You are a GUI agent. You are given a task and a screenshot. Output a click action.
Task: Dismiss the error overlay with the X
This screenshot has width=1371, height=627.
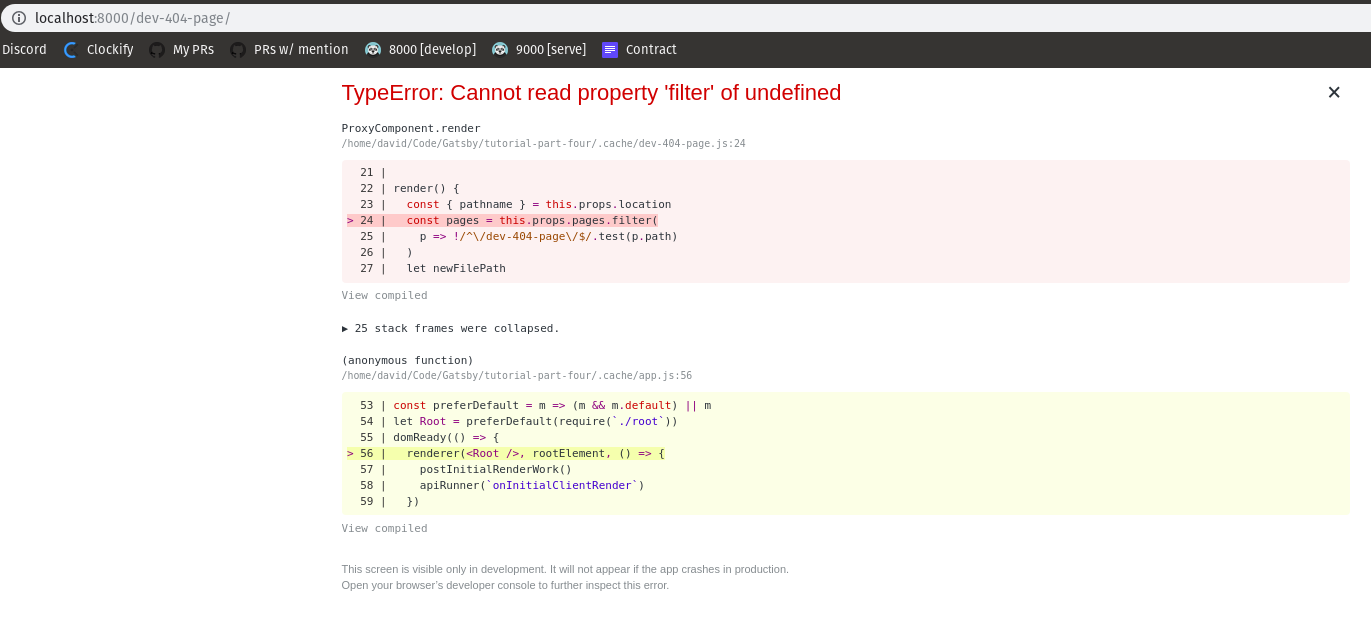coord(1333,92)
